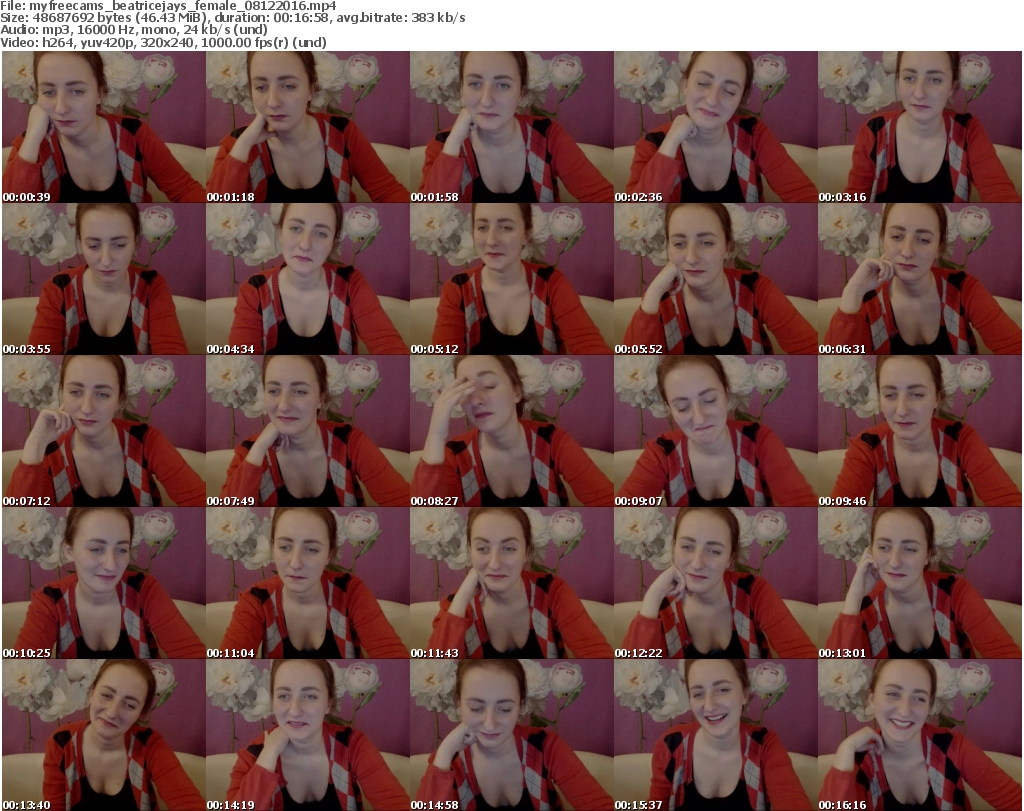Click the 'Size: 48687692 bytes' info line
Screen dimensions: 1024x811
232,18
